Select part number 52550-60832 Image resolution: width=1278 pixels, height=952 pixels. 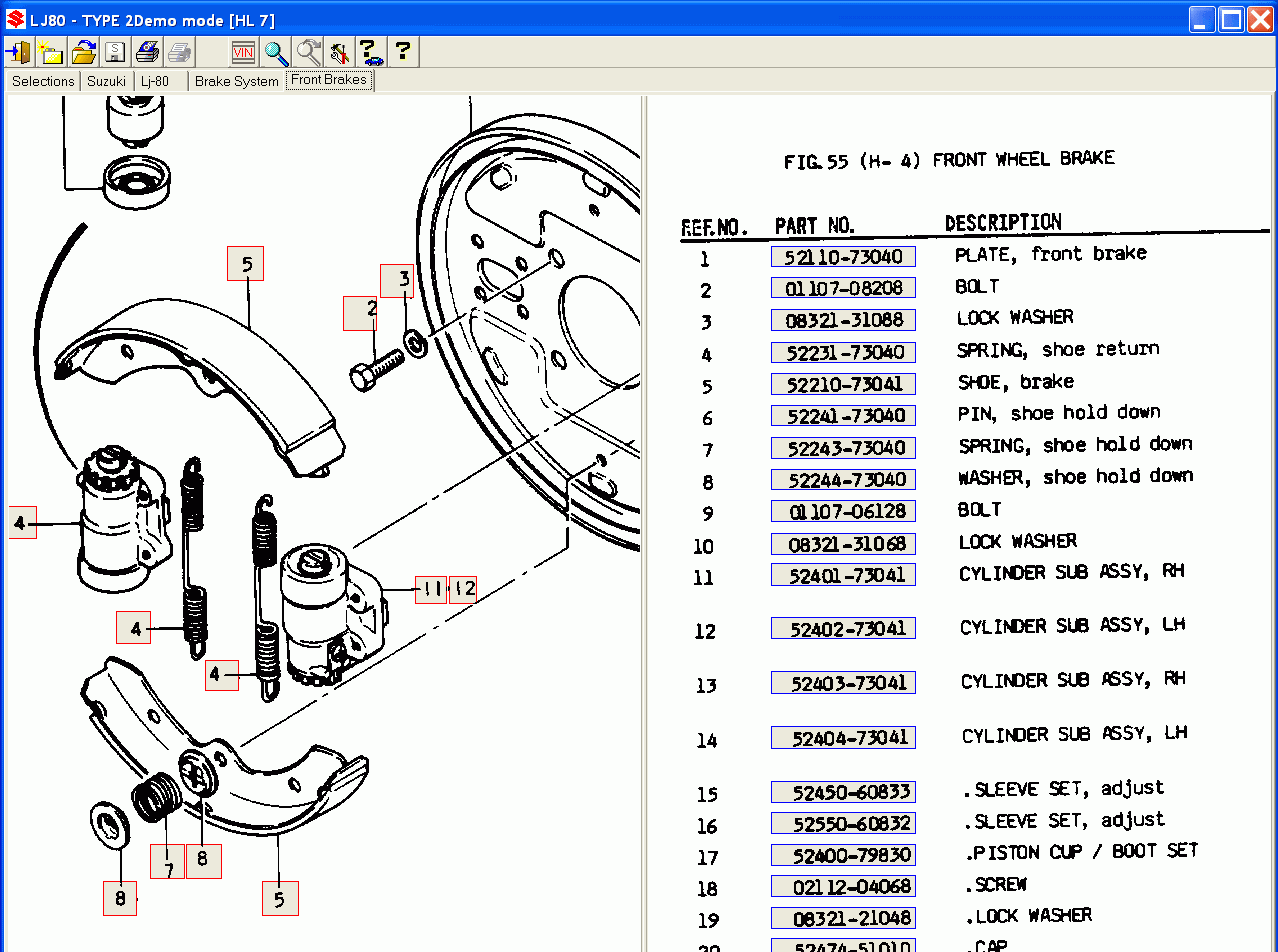tap(843, 823)
